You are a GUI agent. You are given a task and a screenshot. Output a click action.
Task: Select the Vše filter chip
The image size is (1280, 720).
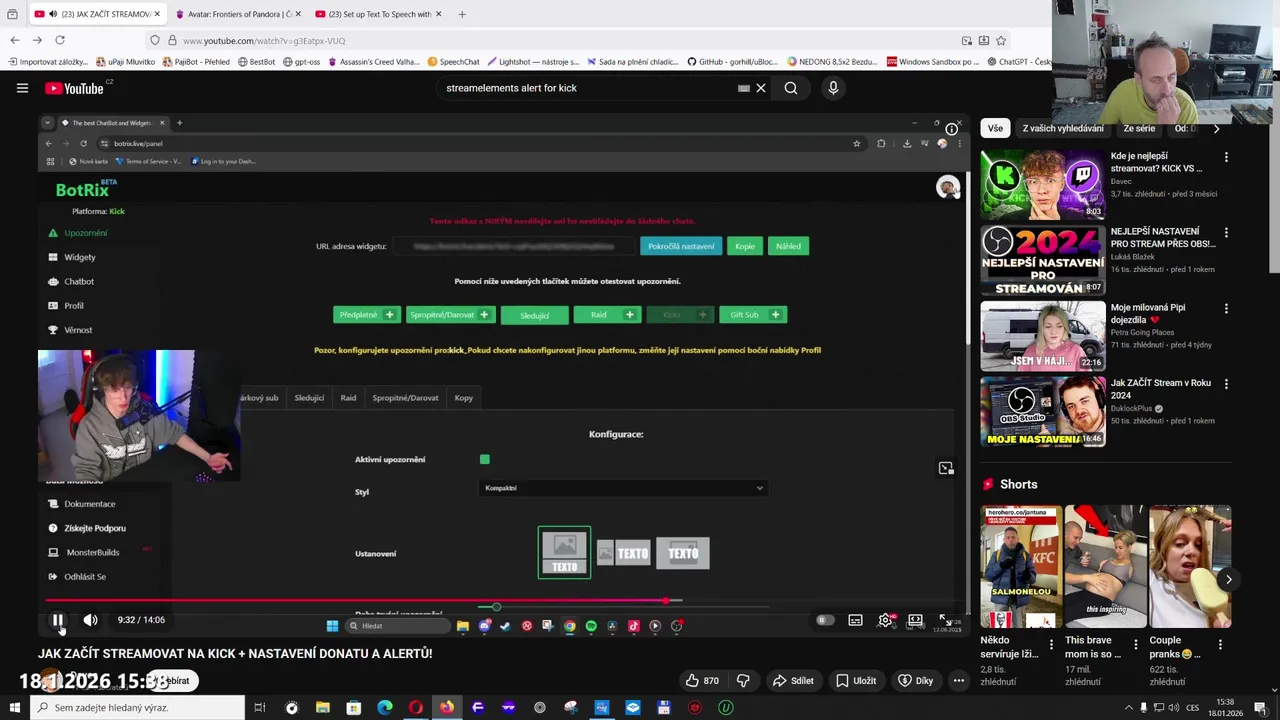995,129
